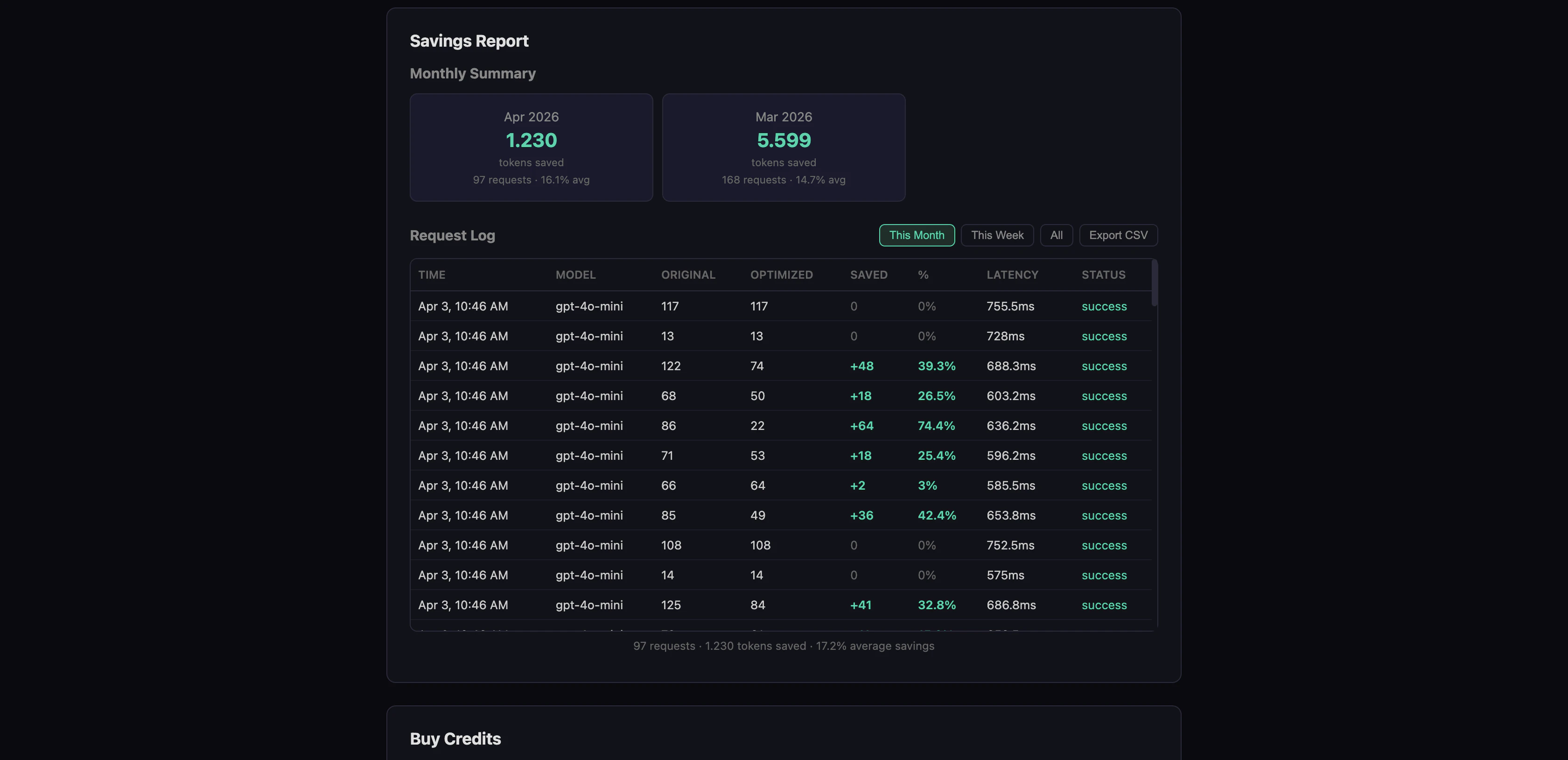This screenshot has height=760, width=1568.
Task: Click the This Month filter button
Action: [x=917, y=235]
